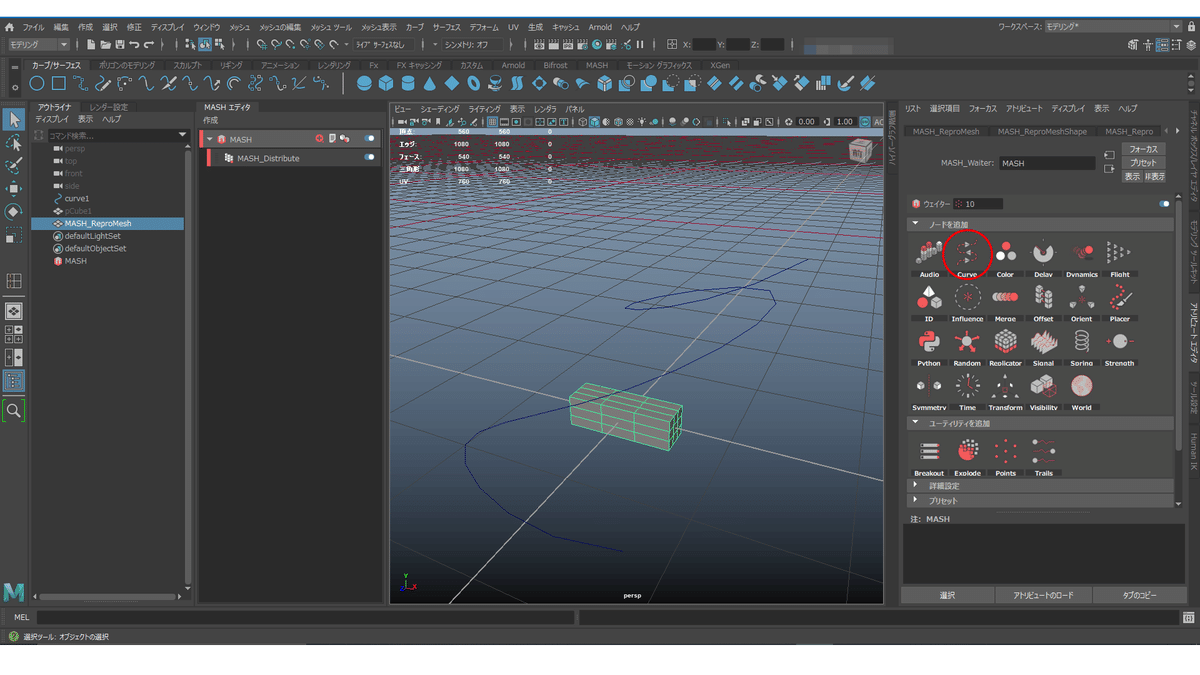Switch to the ポリゴンのモデリング shelf tab

[x=127, y=65]
